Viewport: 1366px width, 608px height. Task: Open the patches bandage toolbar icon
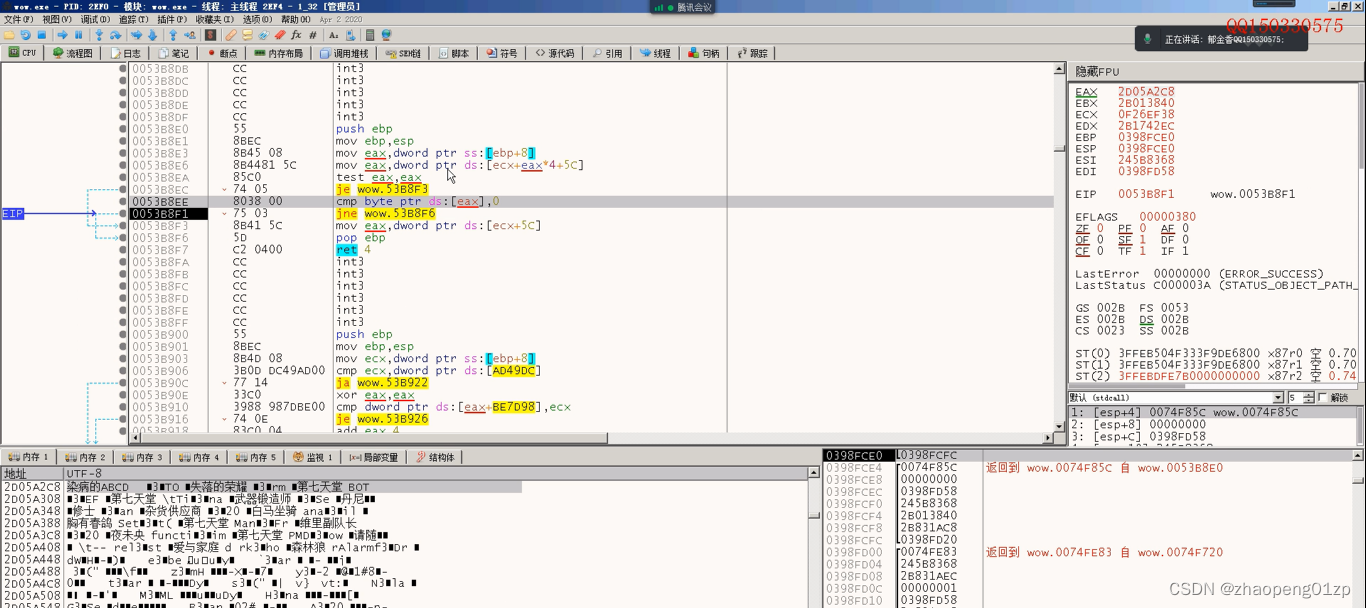(231, 34)
